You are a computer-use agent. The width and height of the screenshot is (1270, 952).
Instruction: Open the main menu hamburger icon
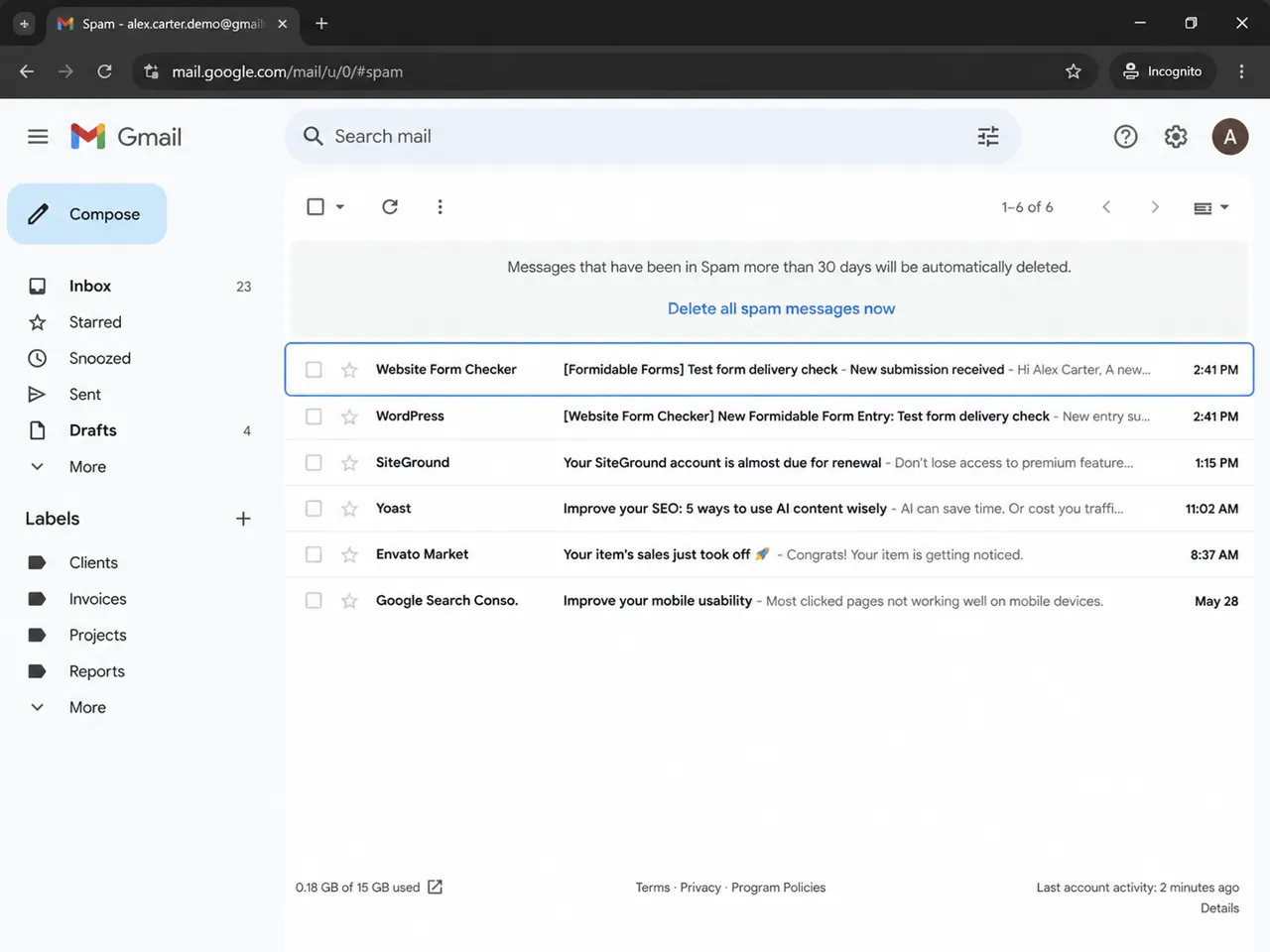coord(38,137)
